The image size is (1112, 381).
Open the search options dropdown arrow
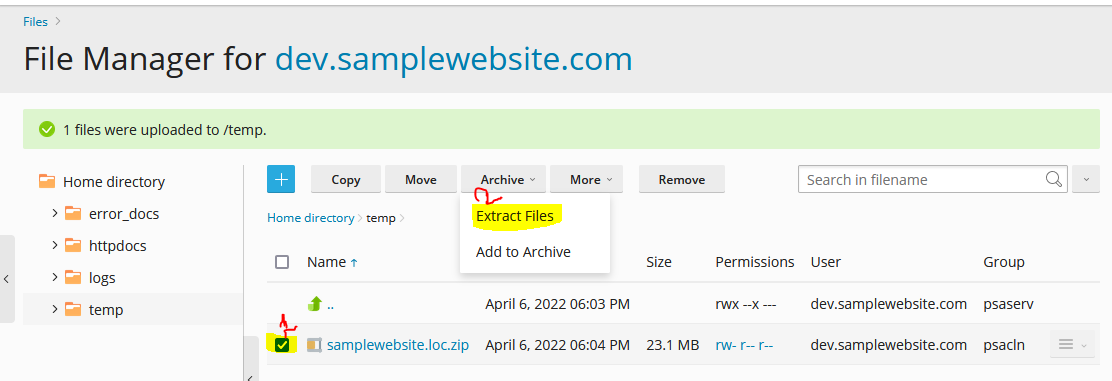coord(1086,180)
